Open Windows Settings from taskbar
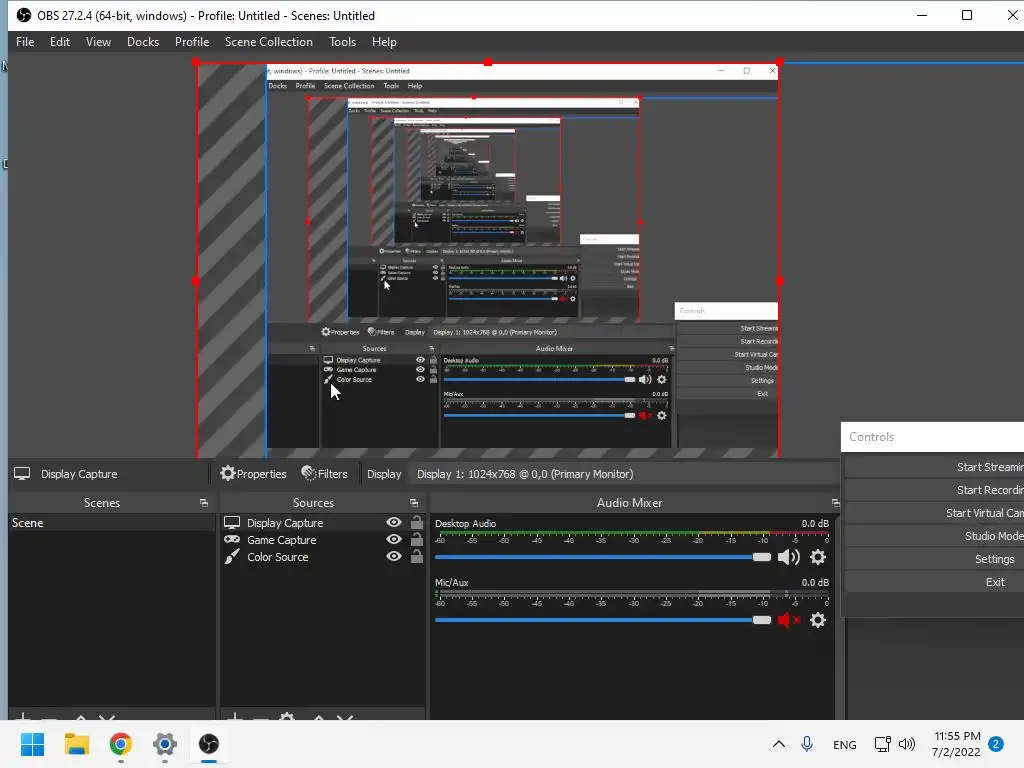Image resolution: width=1024 pixels, height=768 pixels. 165,744
